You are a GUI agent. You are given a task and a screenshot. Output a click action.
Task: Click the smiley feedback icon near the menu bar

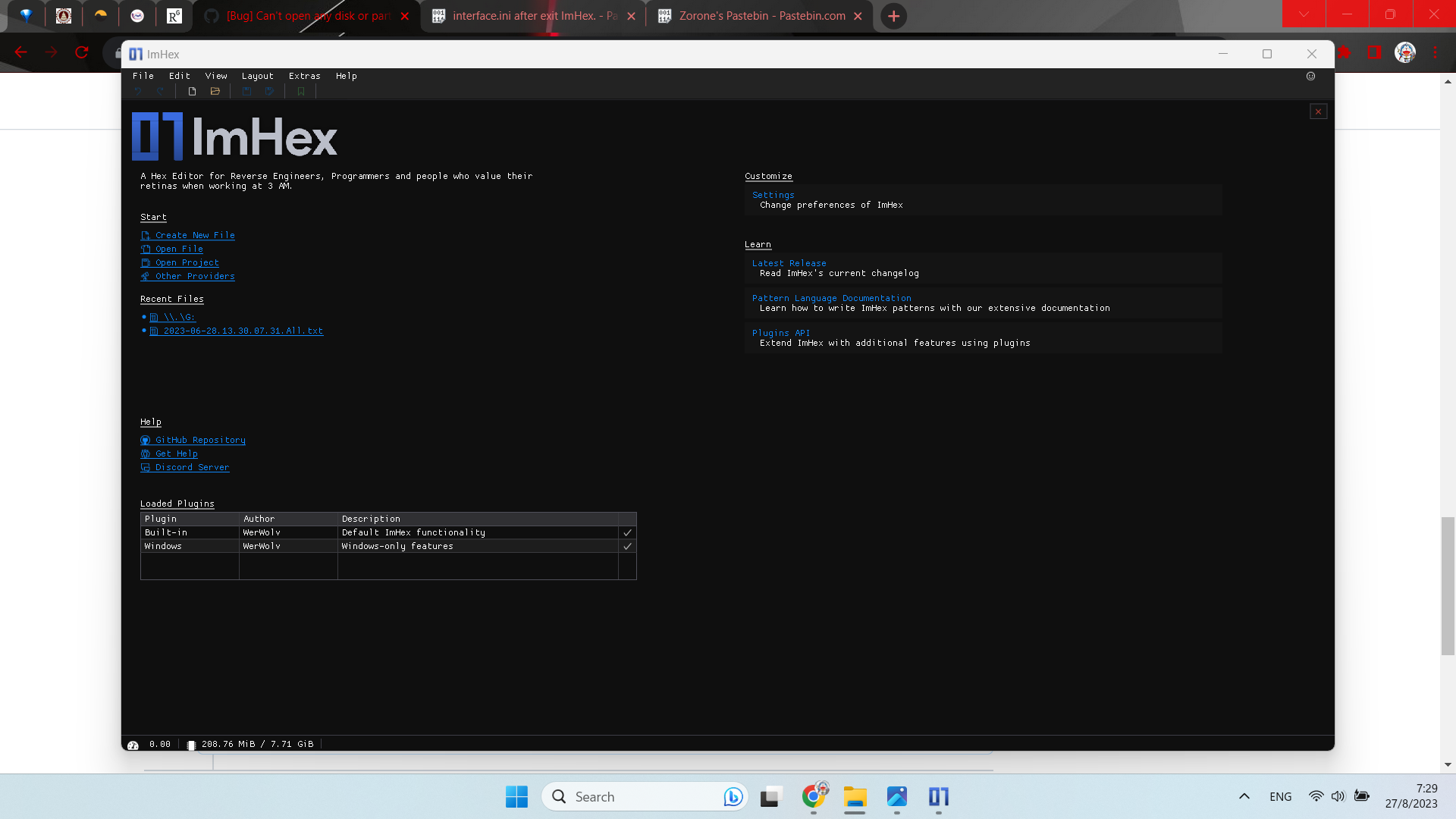(1311, 76)
